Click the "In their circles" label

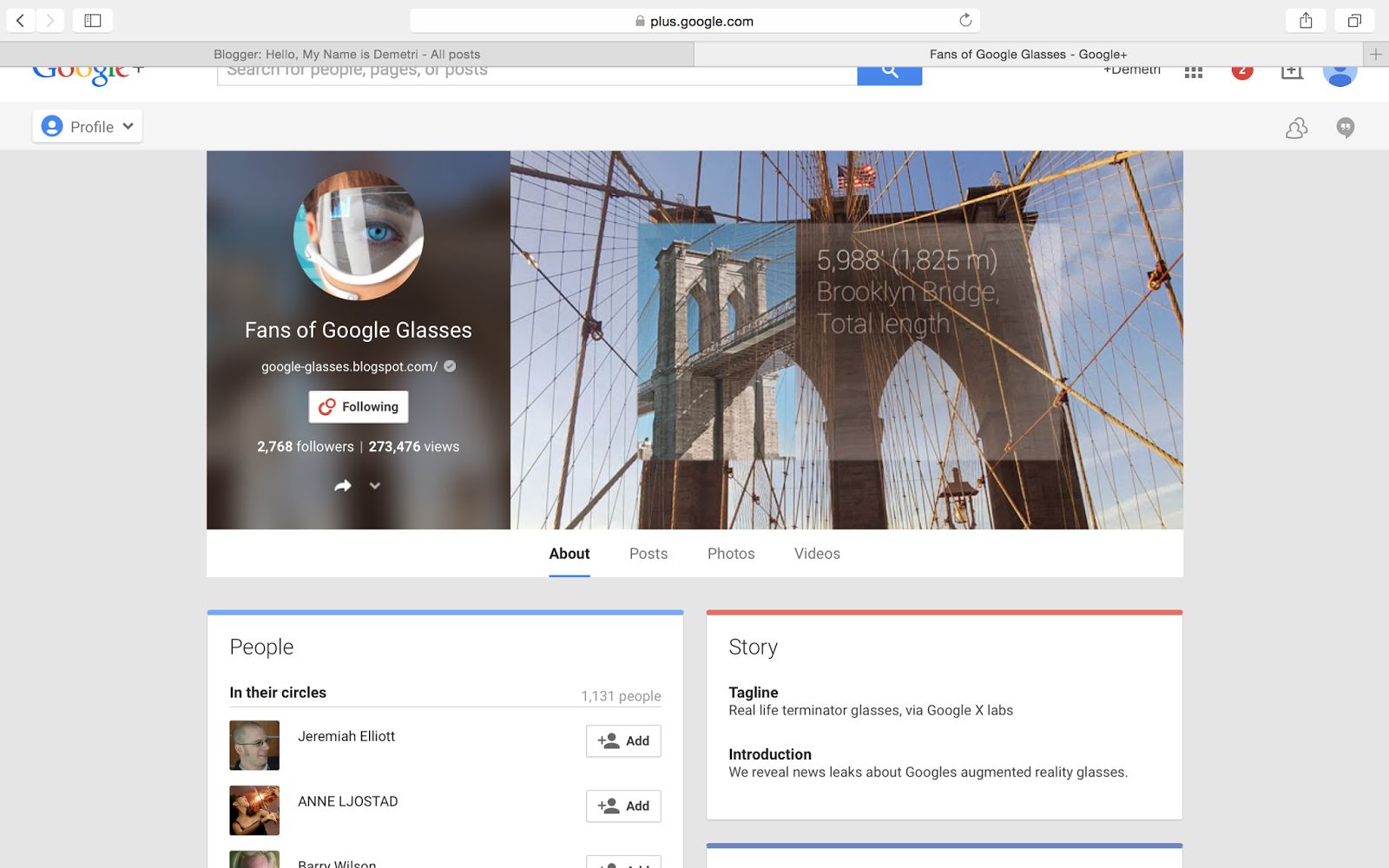tap(278, 693)
